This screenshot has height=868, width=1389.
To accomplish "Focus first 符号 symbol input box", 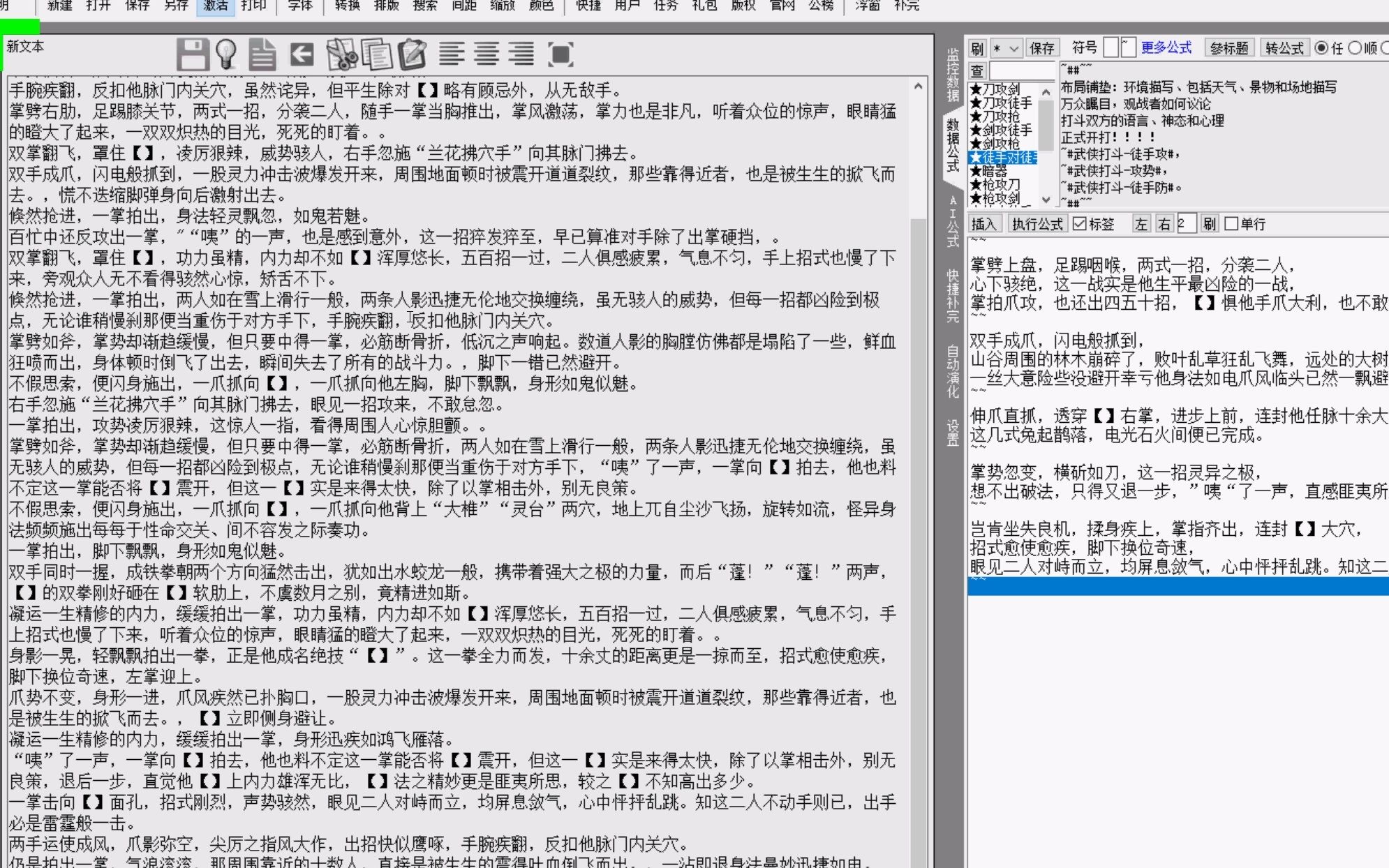I will [1111, 47].
